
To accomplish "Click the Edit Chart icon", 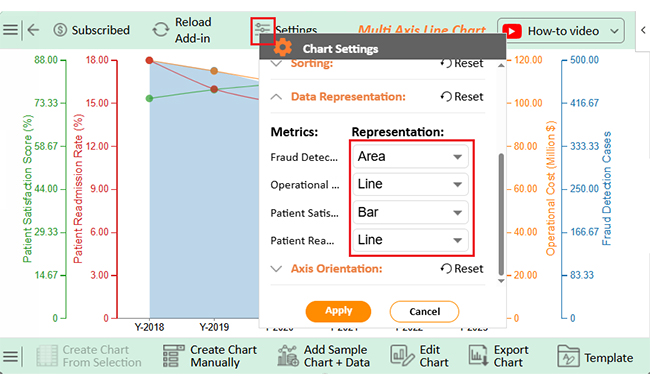I will pyautogui.click(x=402, y=356).
